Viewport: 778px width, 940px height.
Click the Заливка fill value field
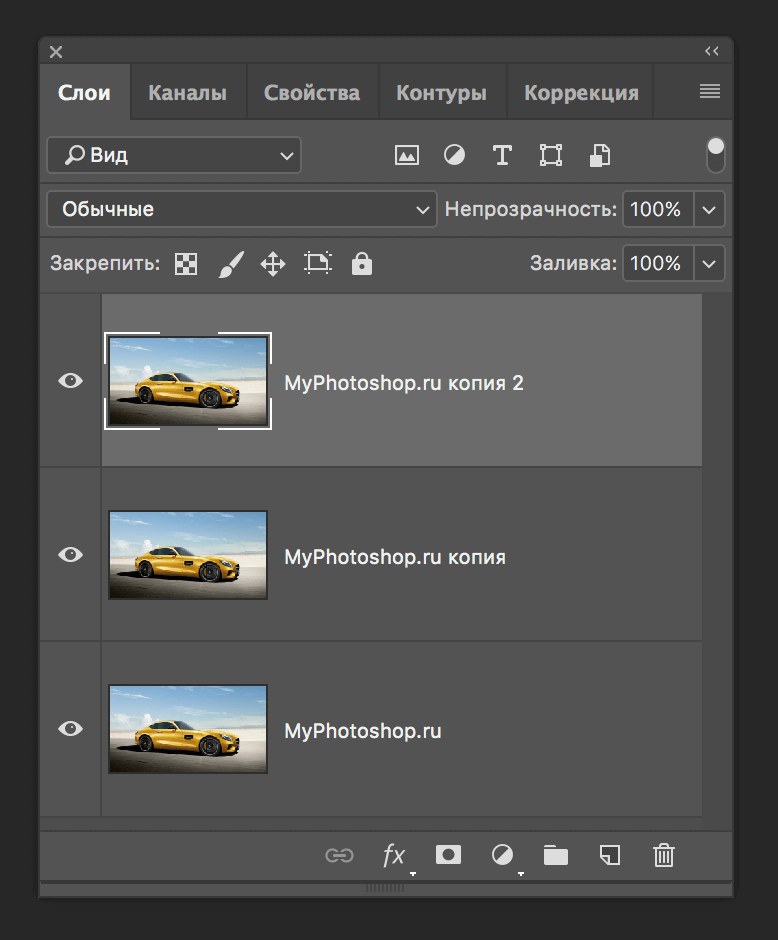click(656, 264)
